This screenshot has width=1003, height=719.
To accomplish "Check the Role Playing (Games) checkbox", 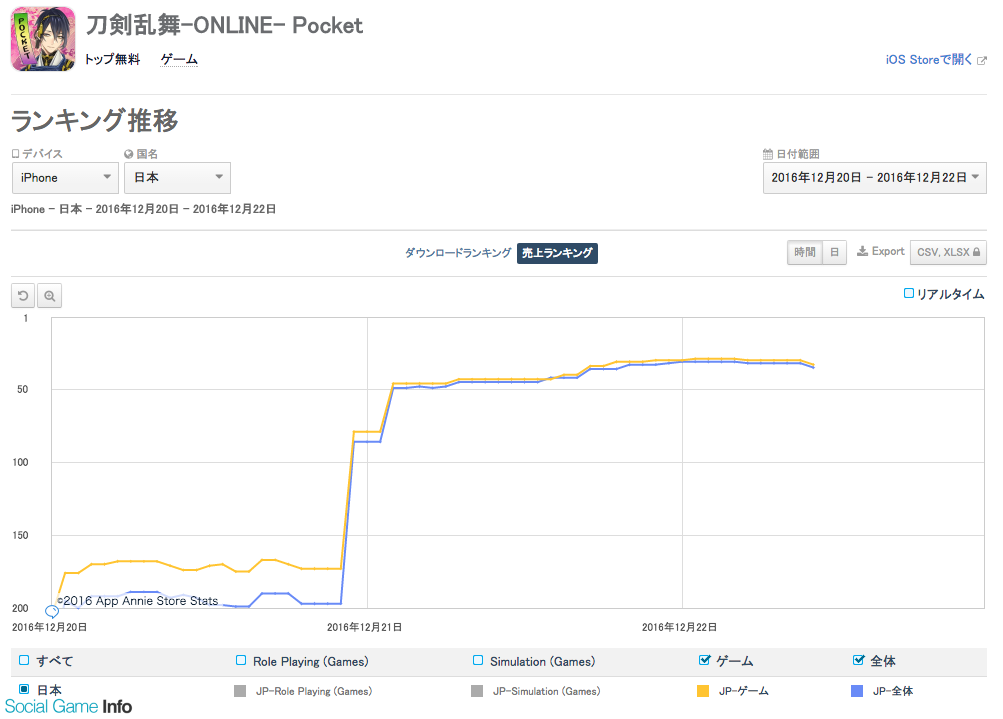I will pyautogui.click(x=241, y=660).
